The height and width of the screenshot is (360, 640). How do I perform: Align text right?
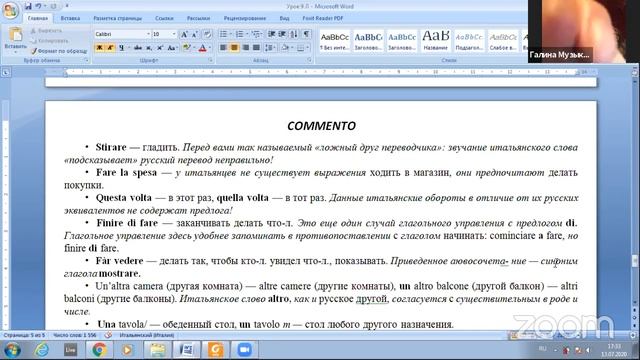click(x=245, y=48)
